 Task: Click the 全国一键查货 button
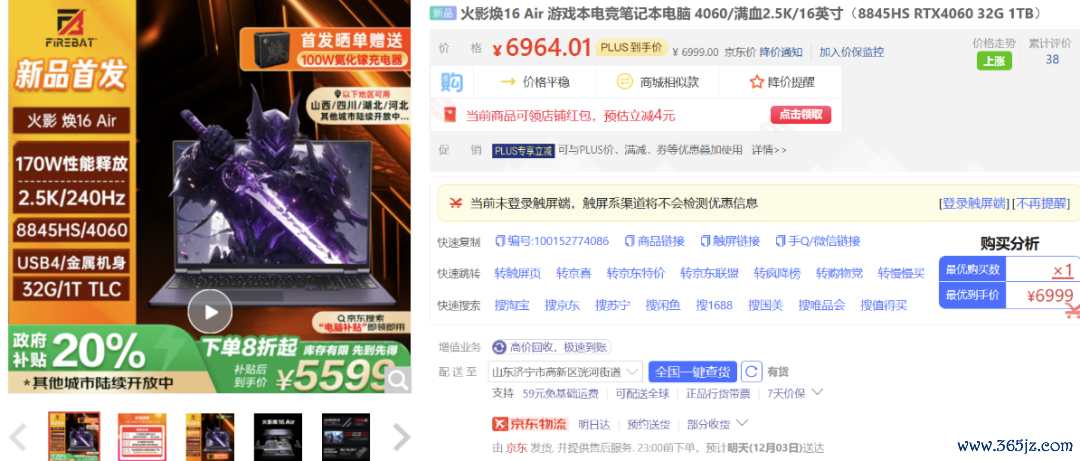pos(692,371)
